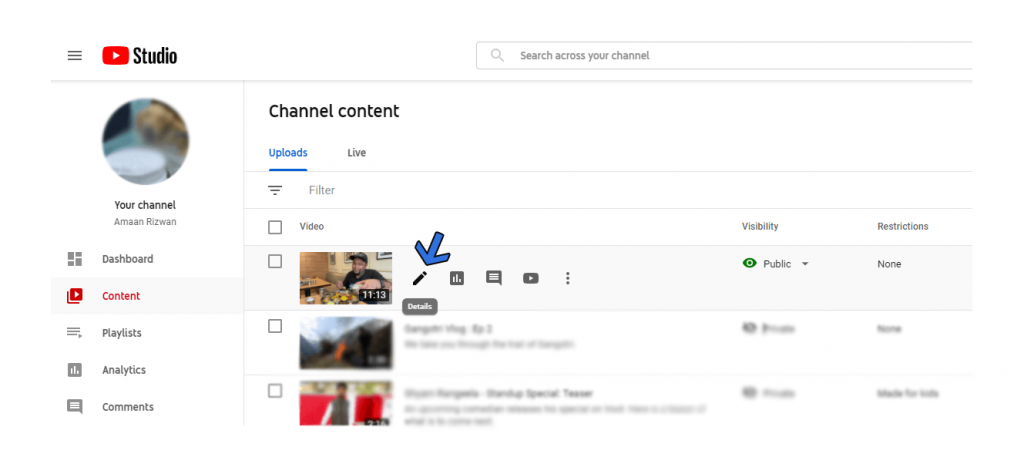1024x457 pixels.
Task: Click the pencil Details icon
Action: point(420,279)
